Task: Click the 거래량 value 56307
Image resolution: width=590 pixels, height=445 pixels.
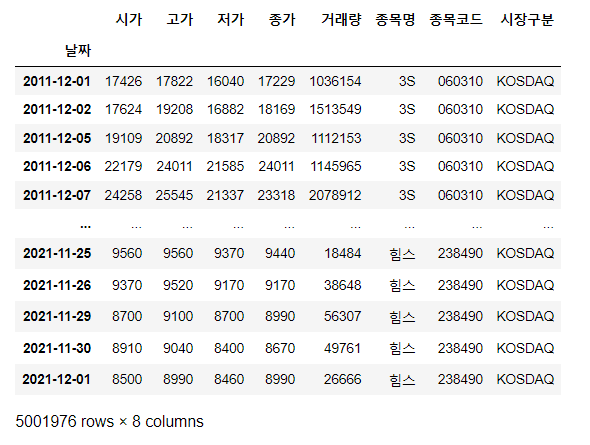Action: [x=343, y=316]
